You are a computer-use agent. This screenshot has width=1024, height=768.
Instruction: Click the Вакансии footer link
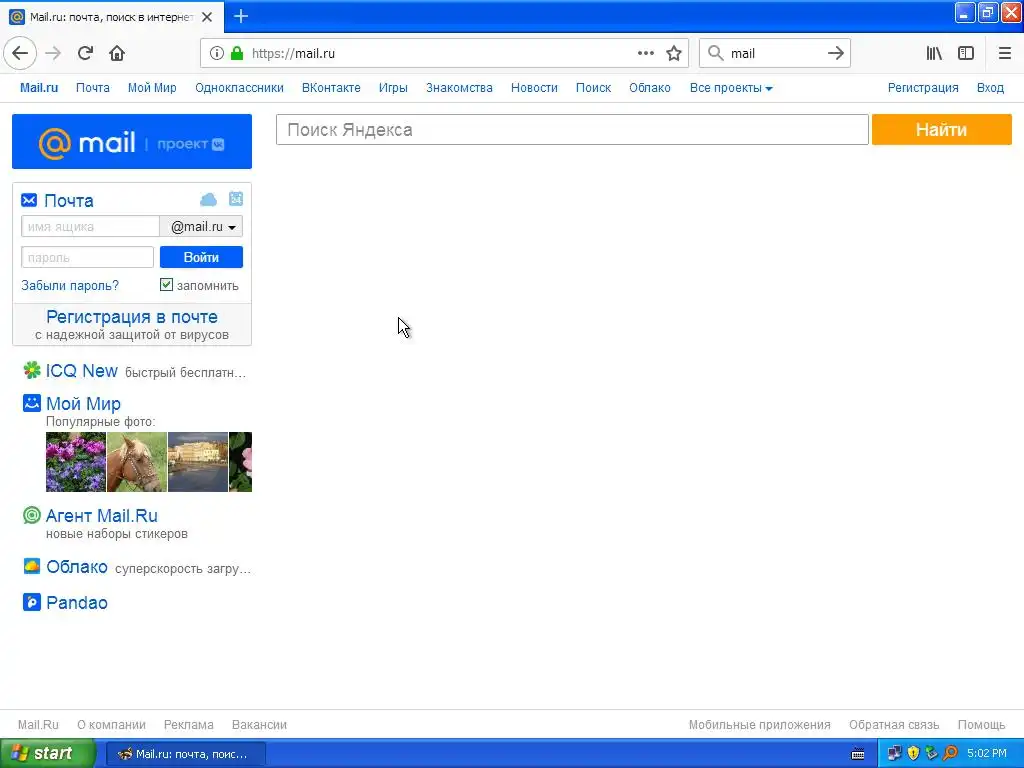259,725
